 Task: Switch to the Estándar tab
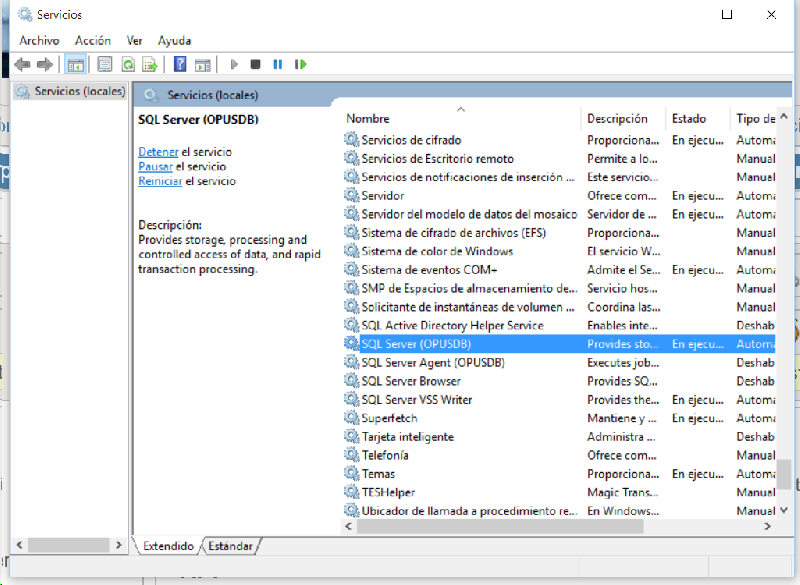click(231, 546)
